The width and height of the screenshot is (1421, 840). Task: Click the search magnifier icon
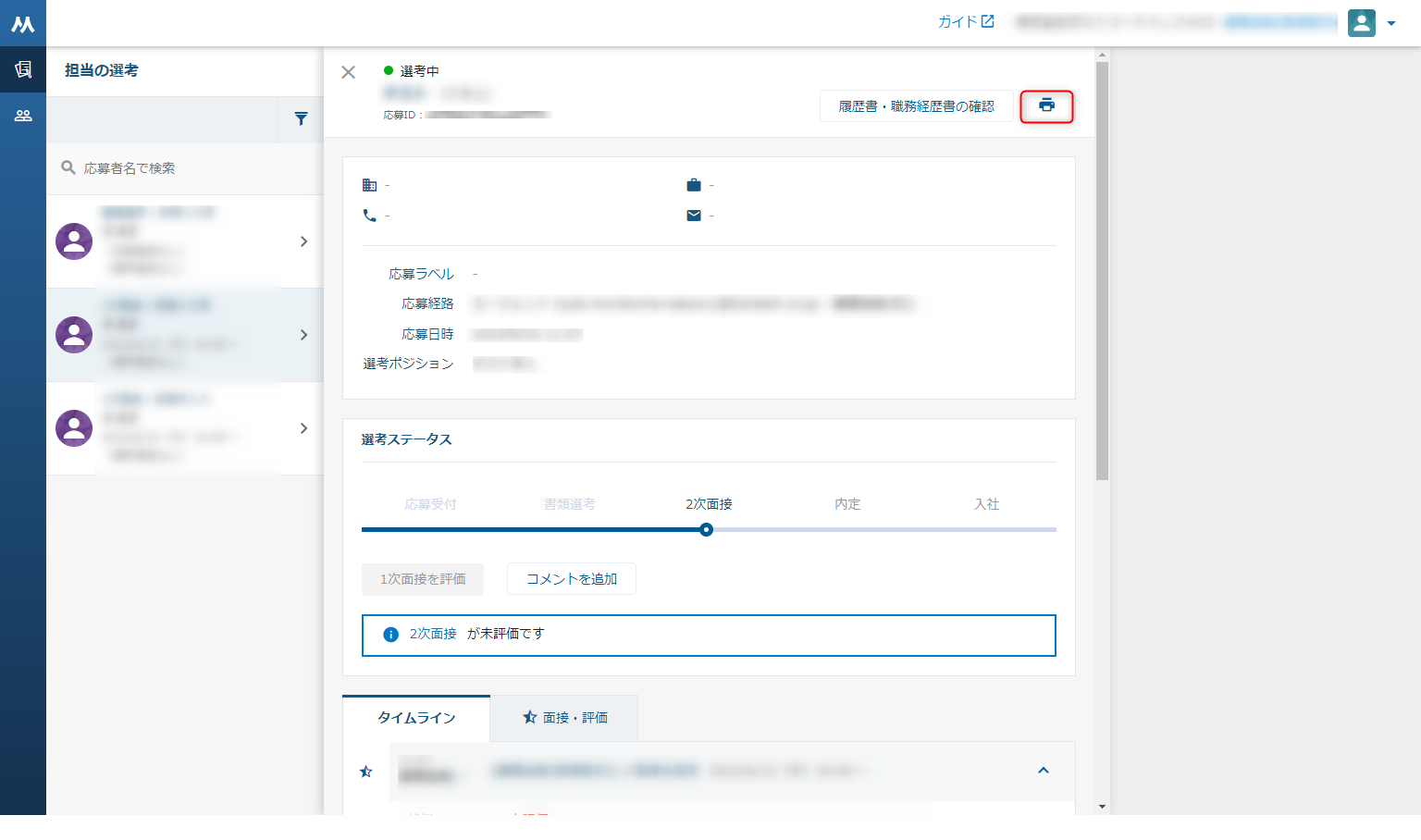[x=68, y=167]
